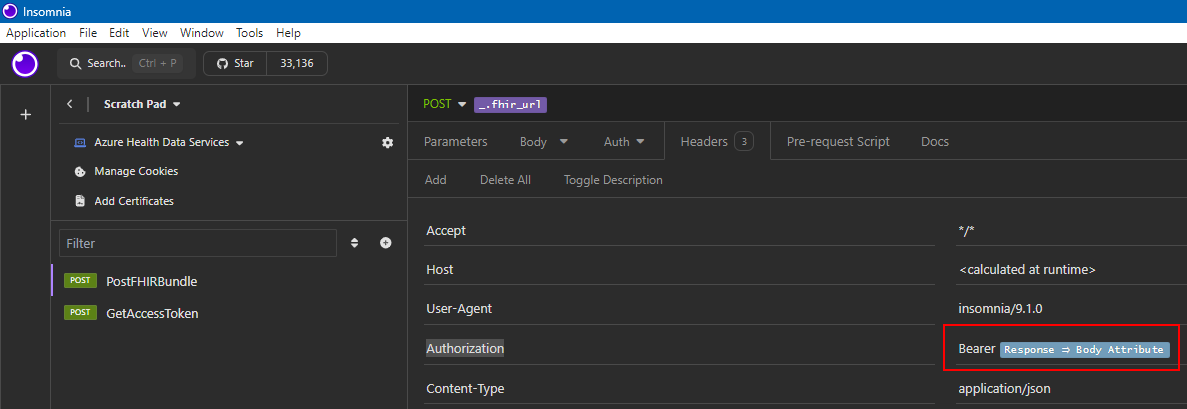Click into the Filter requests field

pos(198,244)
